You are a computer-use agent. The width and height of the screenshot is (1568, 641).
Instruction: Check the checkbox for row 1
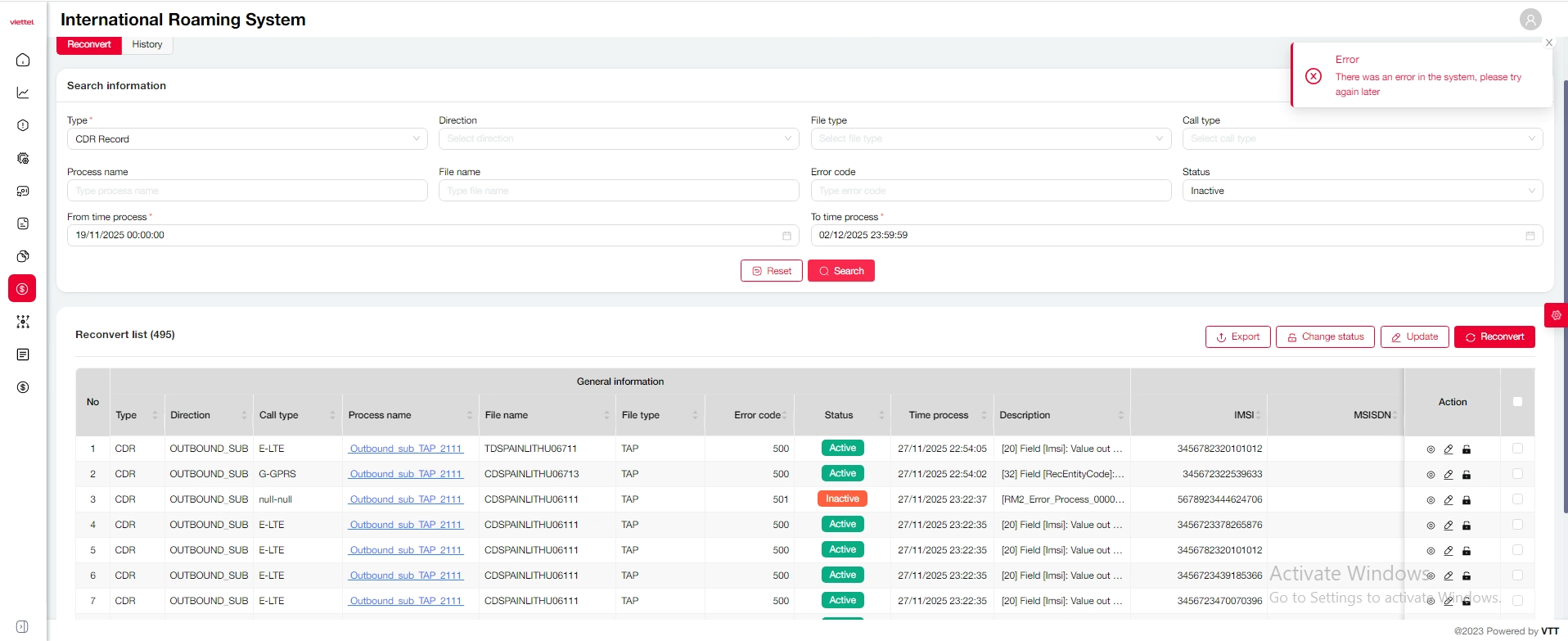[x=1517, y=449]
